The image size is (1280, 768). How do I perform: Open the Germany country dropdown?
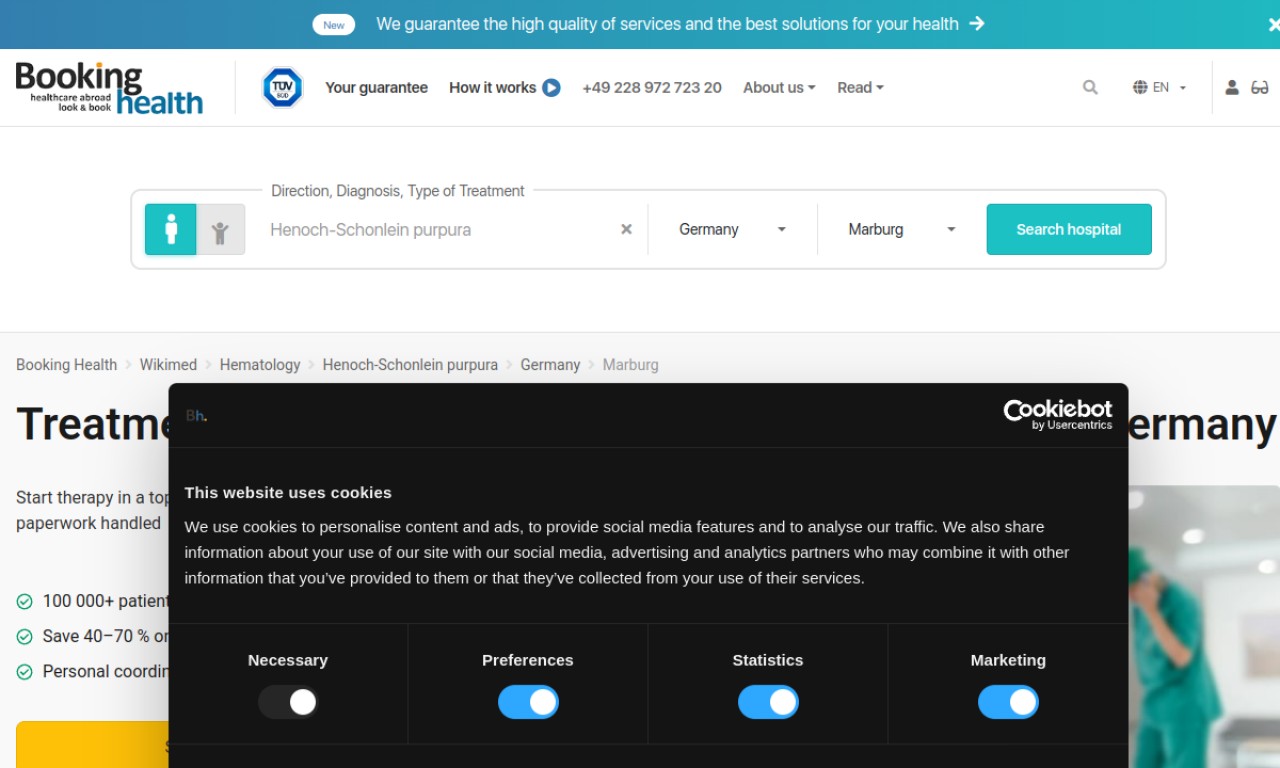(x=732, y=229)
